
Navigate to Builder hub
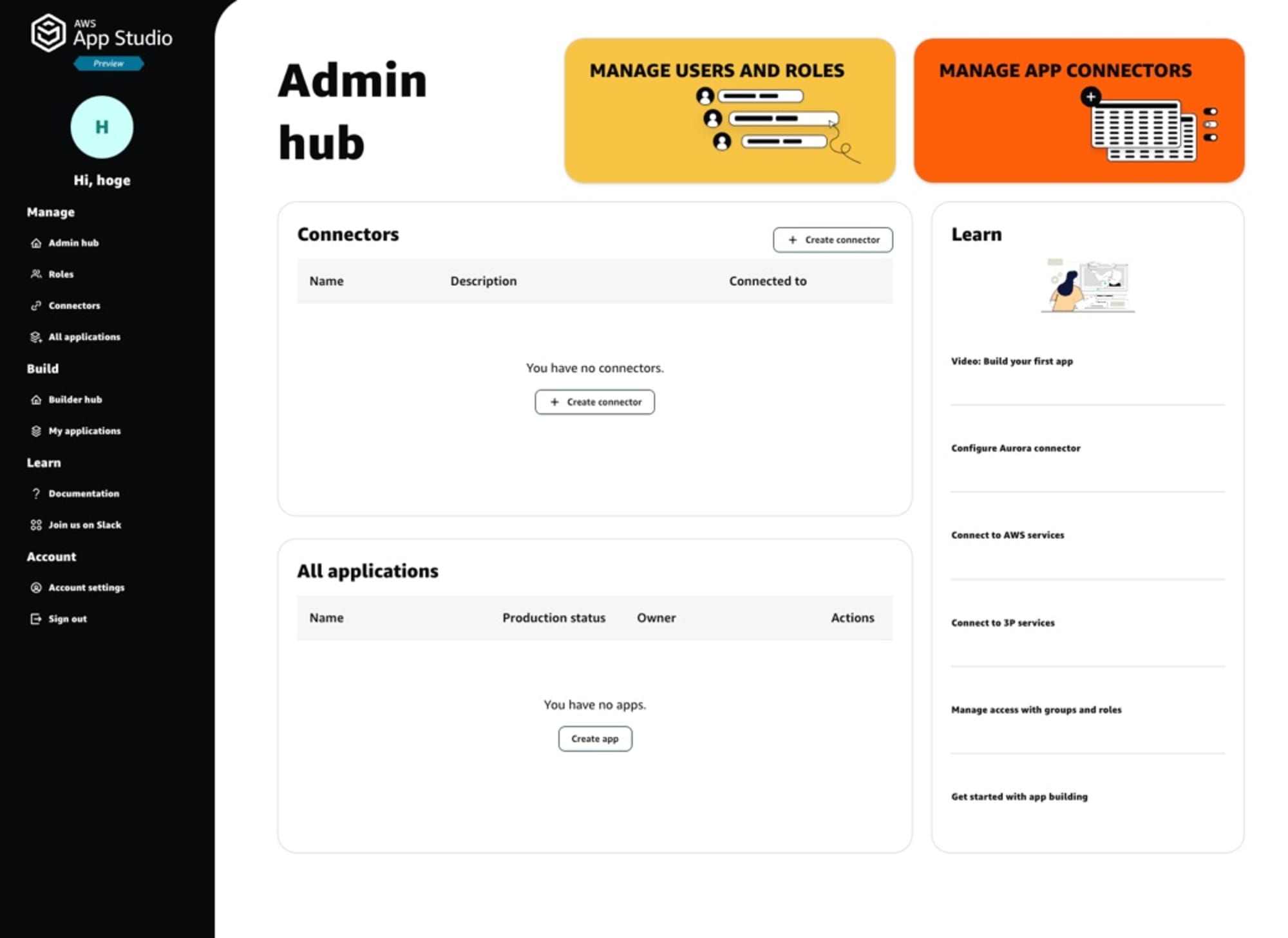pyautogui.click(x=75, y=399)
